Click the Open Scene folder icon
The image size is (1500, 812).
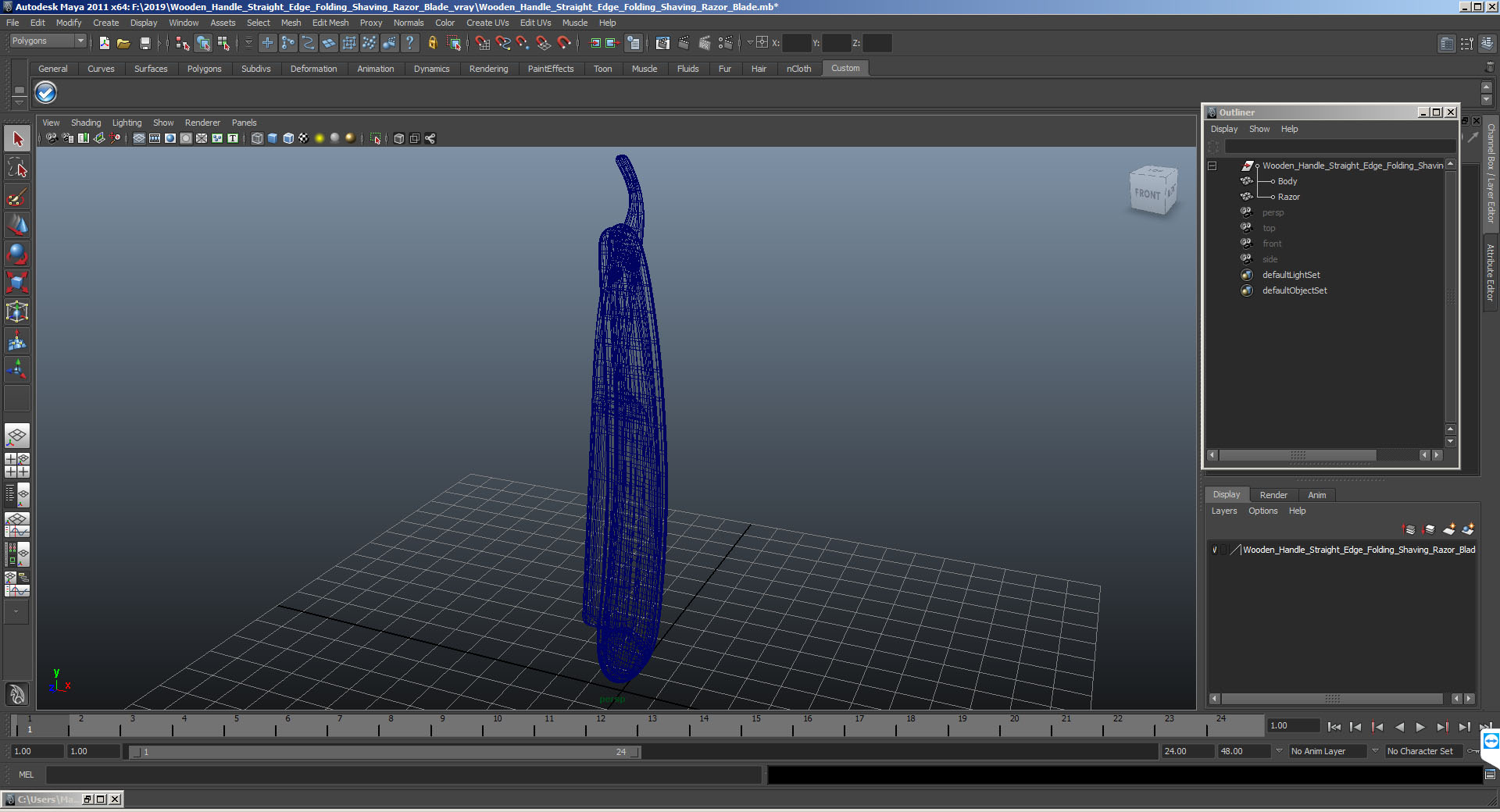pyautogui.click(x=123, y=43)
